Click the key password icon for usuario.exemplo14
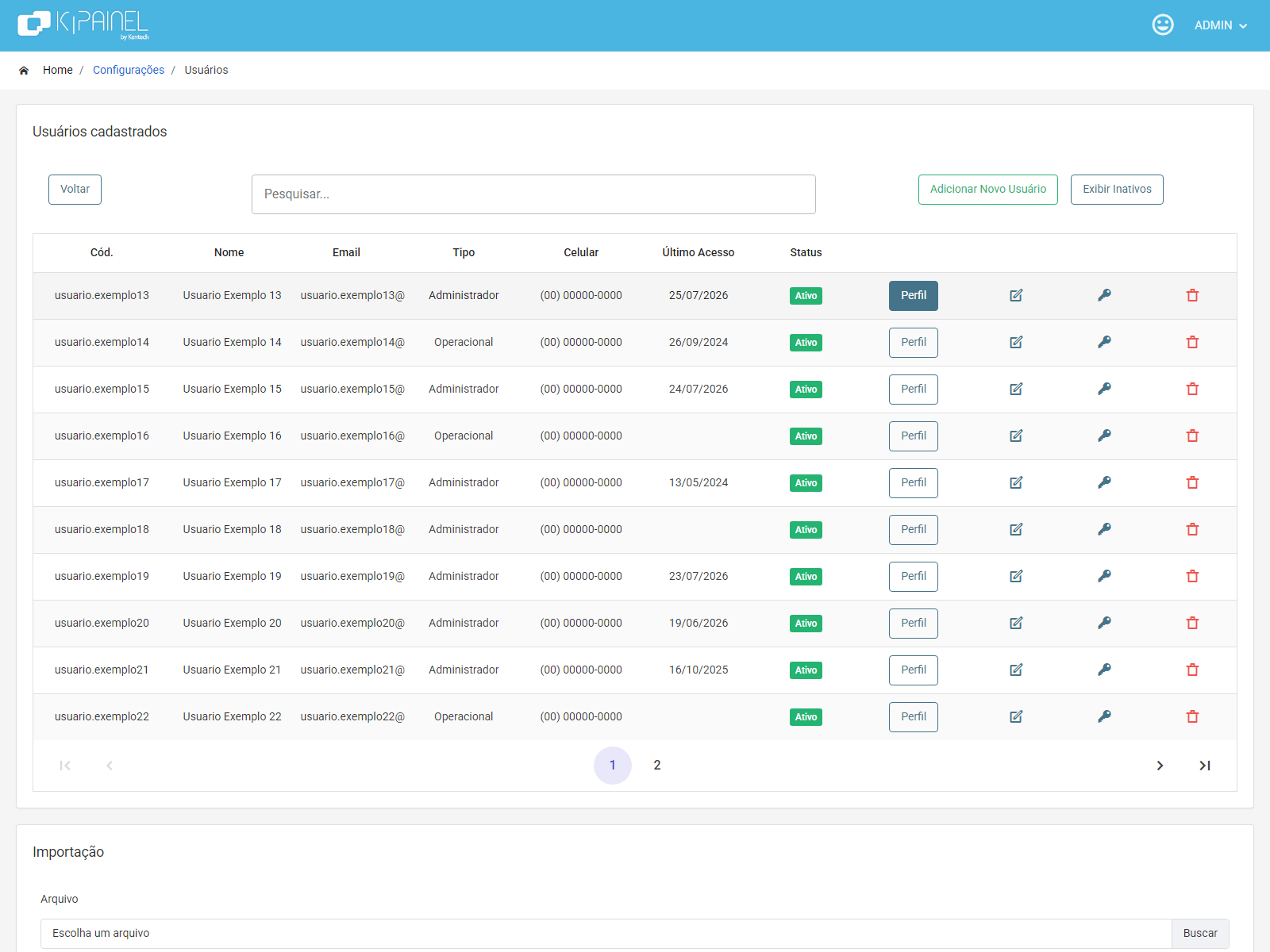The image size is (1270, 952). [x=1104, y=342]
